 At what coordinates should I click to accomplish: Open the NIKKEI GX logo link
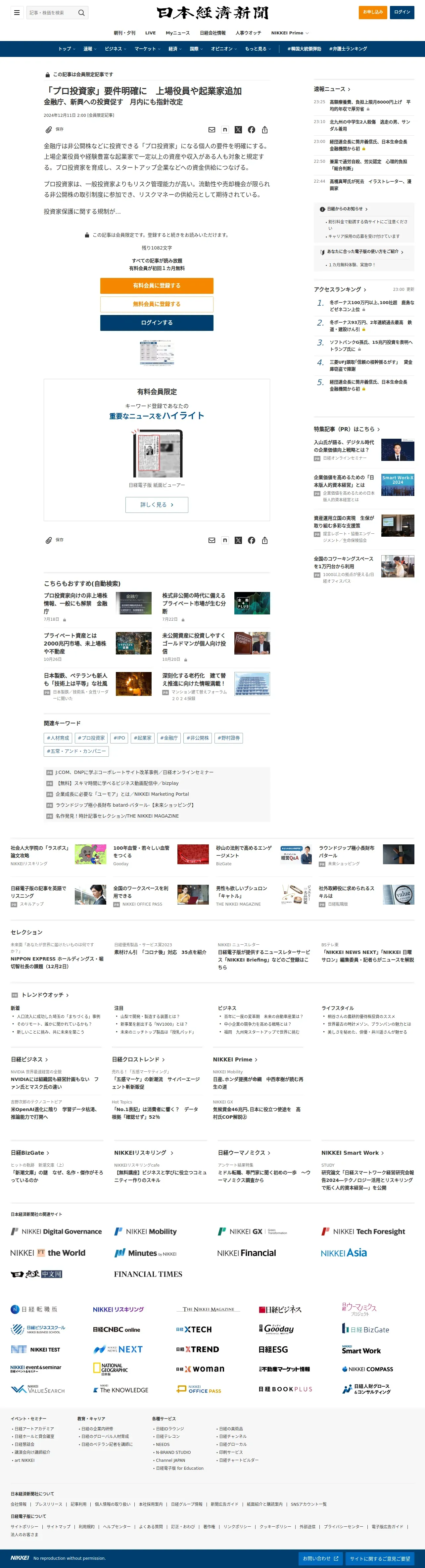click(252, 1232)
